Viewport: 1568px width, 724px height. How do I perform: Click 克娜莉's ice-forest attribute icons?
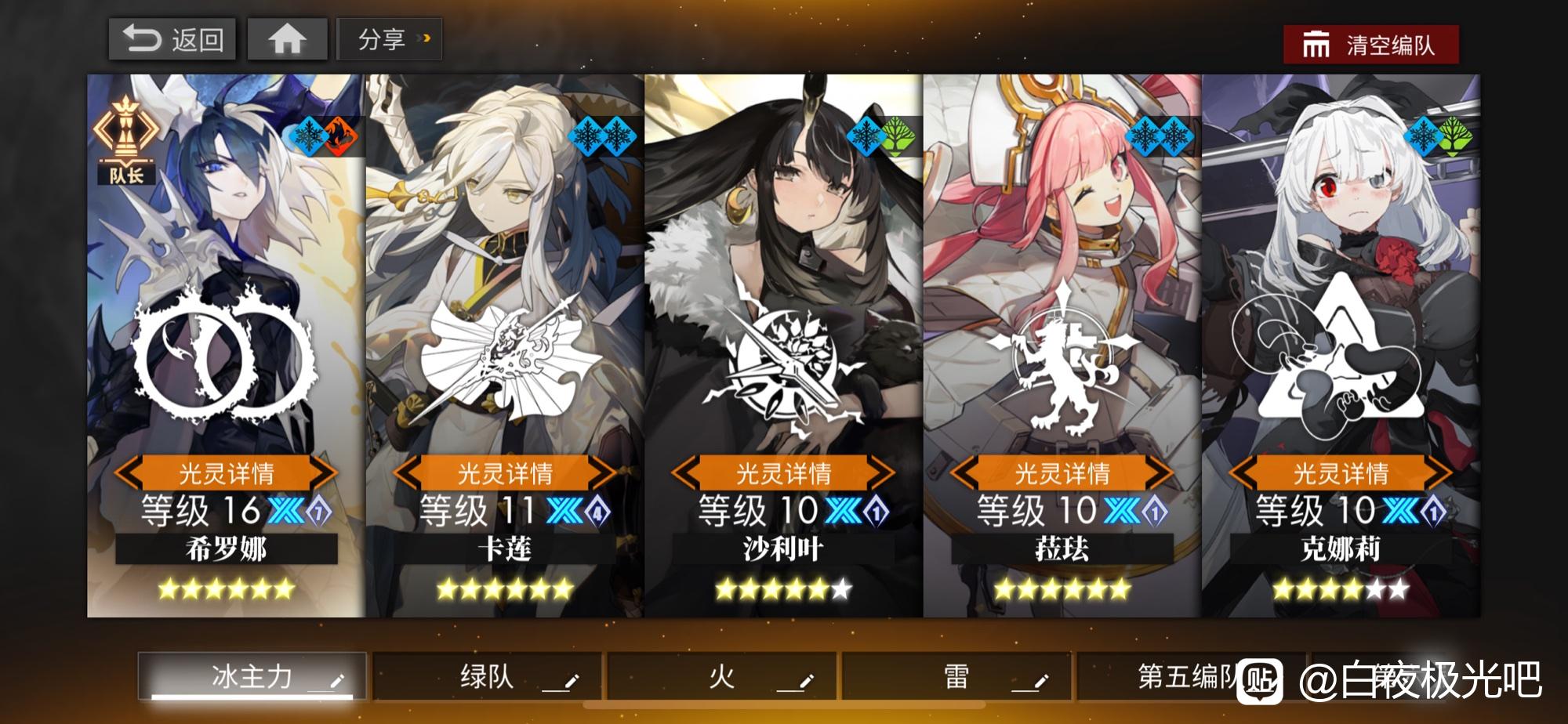click(x=1439, y=136)
